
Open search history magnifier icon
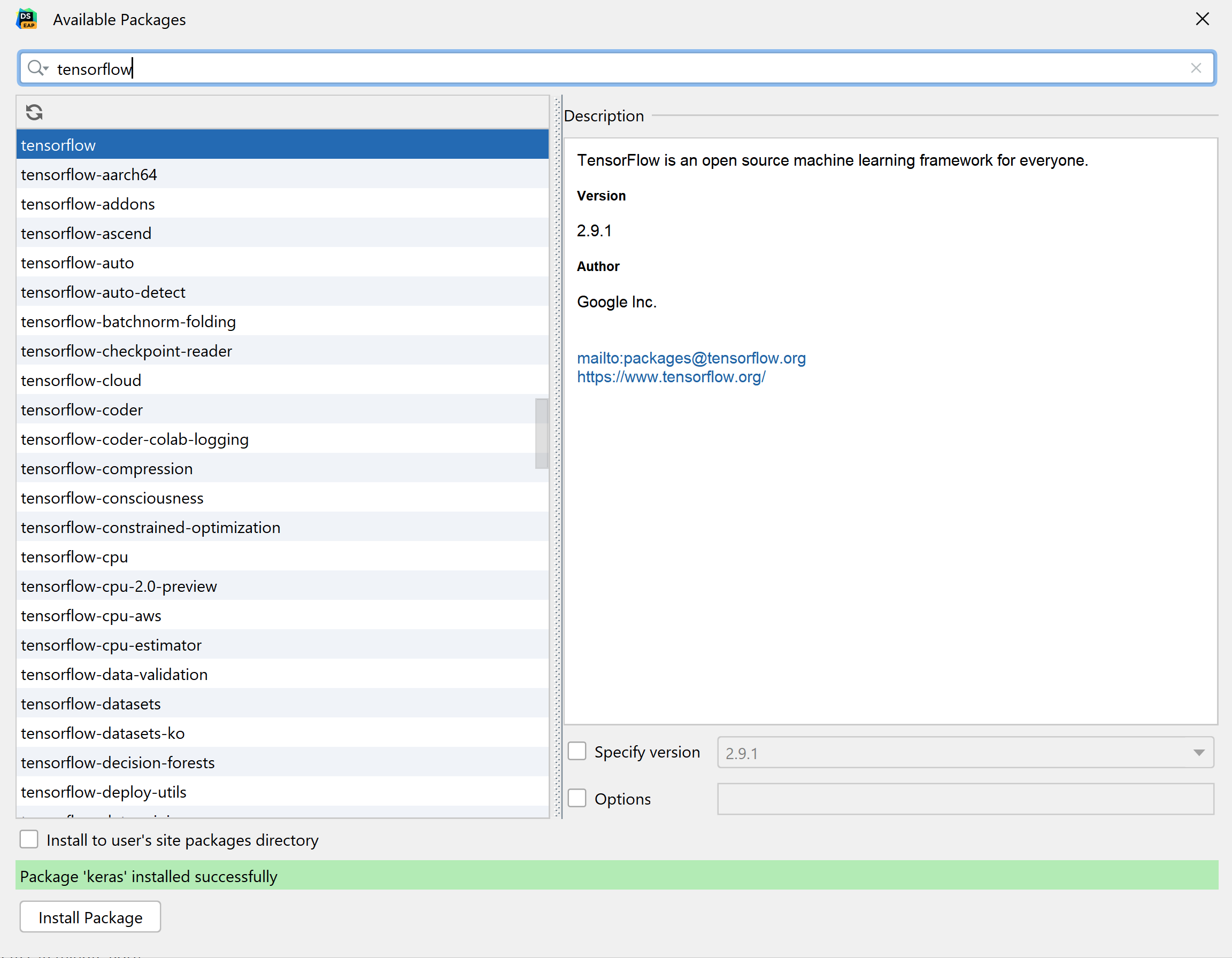(38, 68)
